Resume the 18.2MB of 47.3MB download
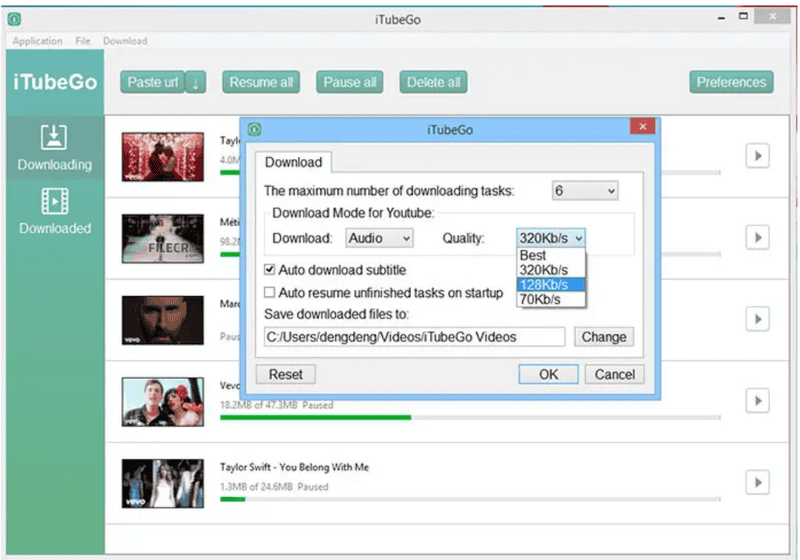 tap(758, 401)
